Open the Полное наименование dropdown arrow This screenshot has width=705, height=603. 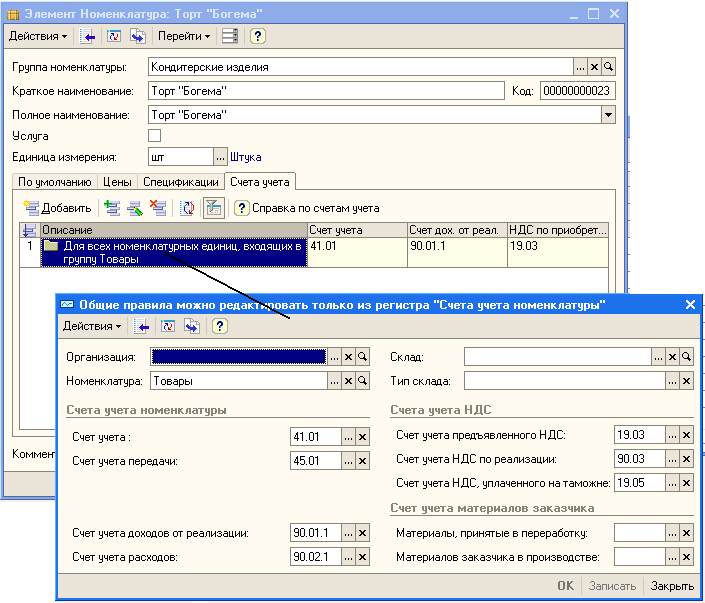(607, 115)
